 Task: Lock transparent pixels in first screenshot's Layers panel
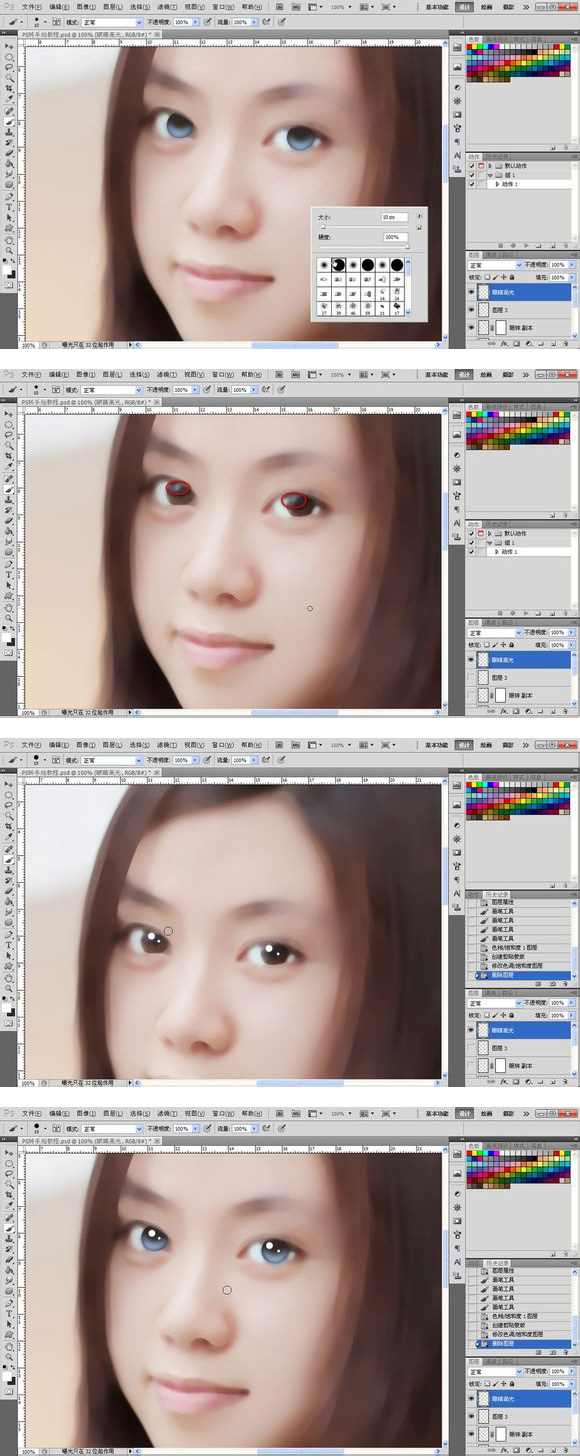pyautogui.click(x=487, y=277)
